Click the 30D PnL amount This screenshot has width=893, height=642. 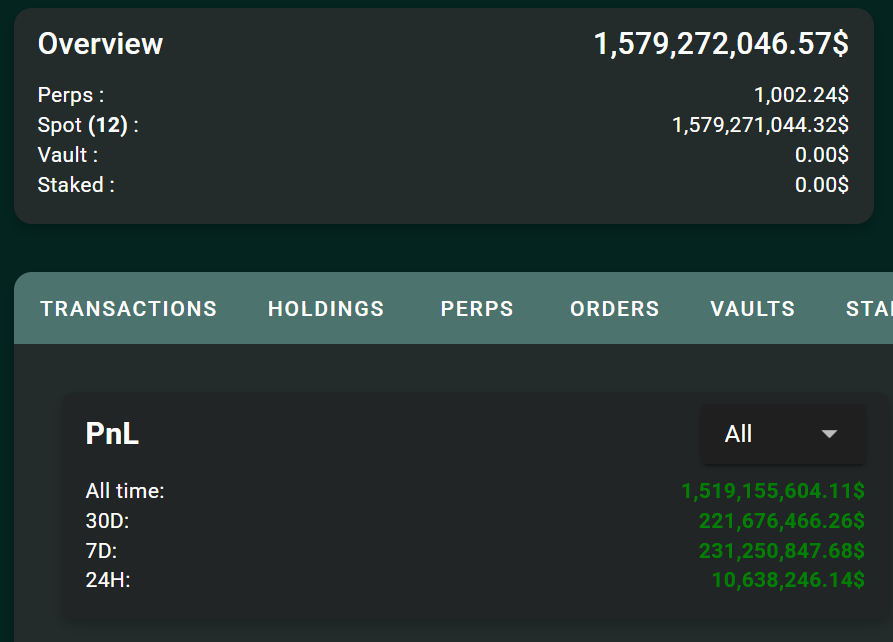tap(780, 521)
